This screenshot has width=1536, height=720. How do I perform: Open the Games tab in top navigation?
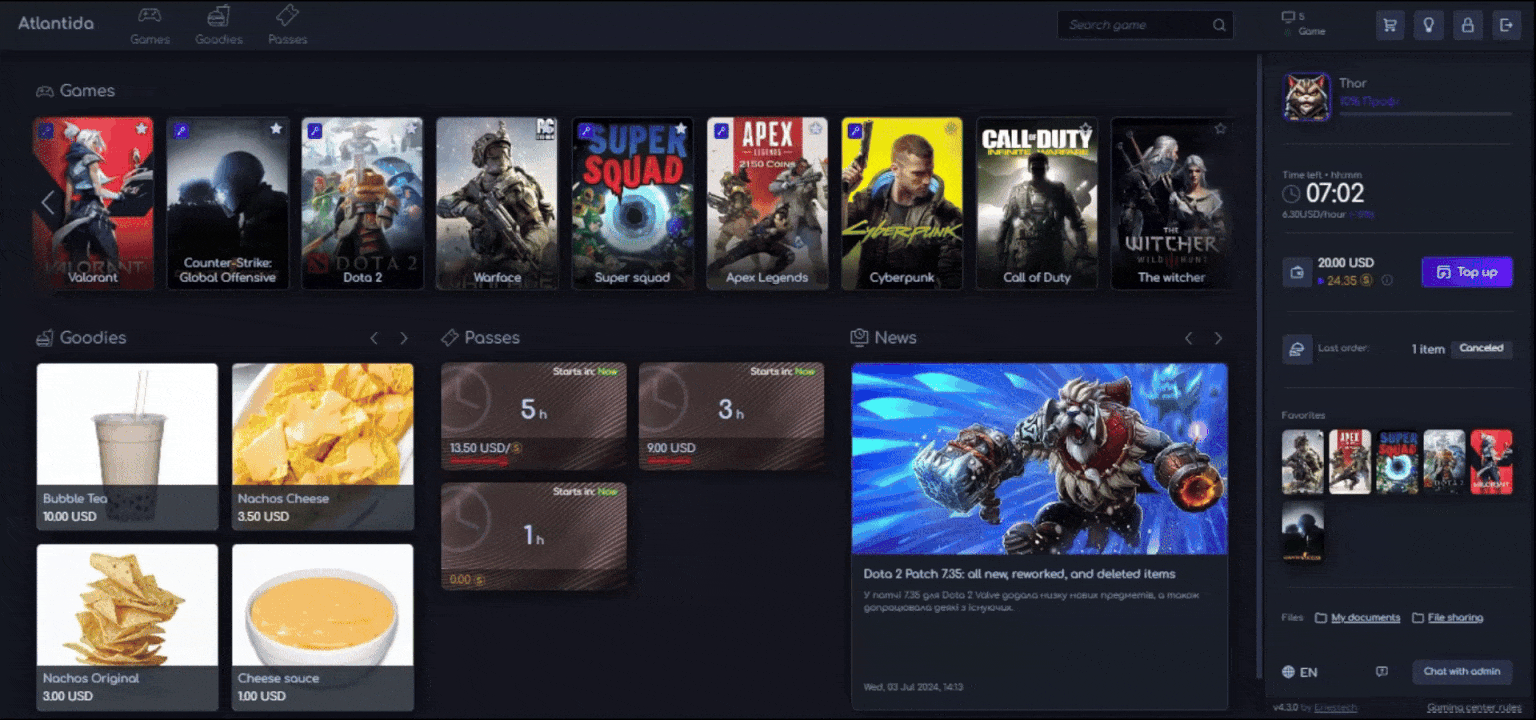click(150, 26)
